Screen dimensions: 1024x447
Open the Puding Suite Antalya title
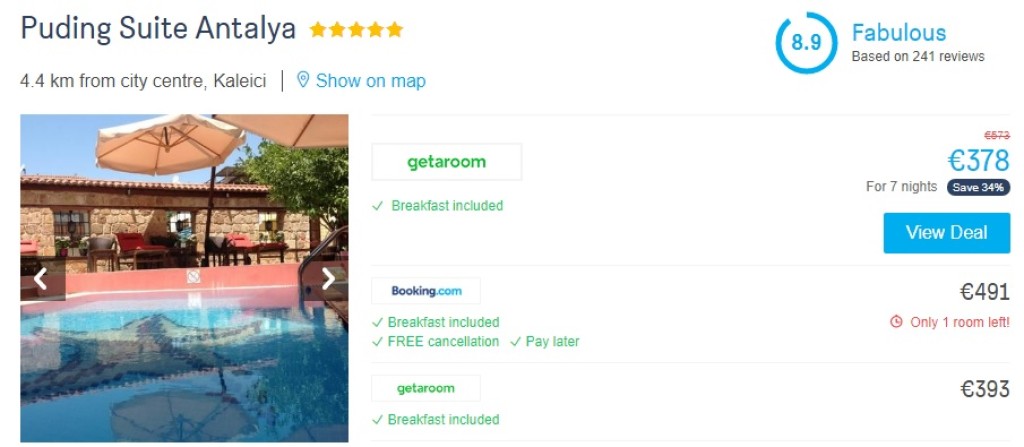(158, 29)
